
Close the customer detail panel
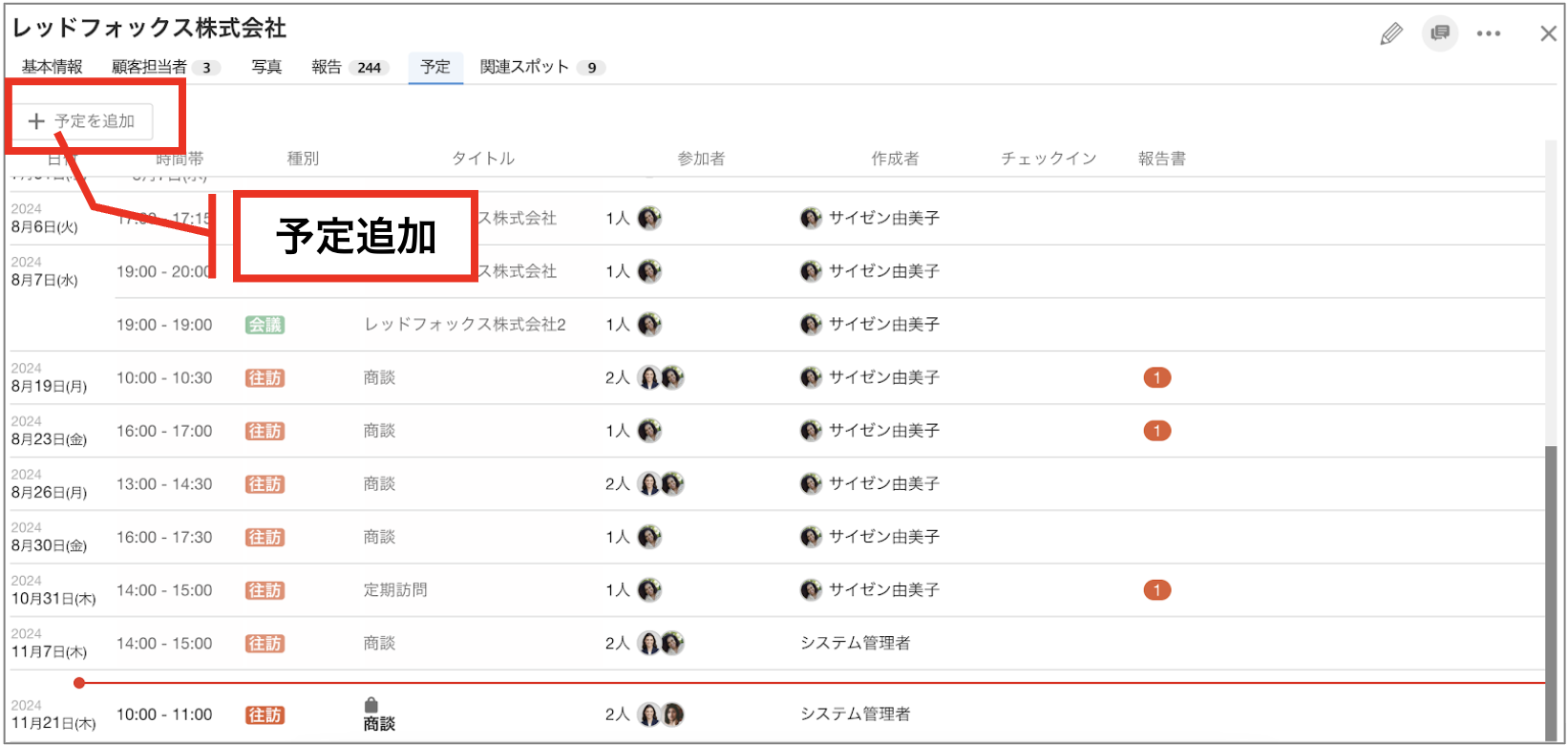coord(1548,33)
